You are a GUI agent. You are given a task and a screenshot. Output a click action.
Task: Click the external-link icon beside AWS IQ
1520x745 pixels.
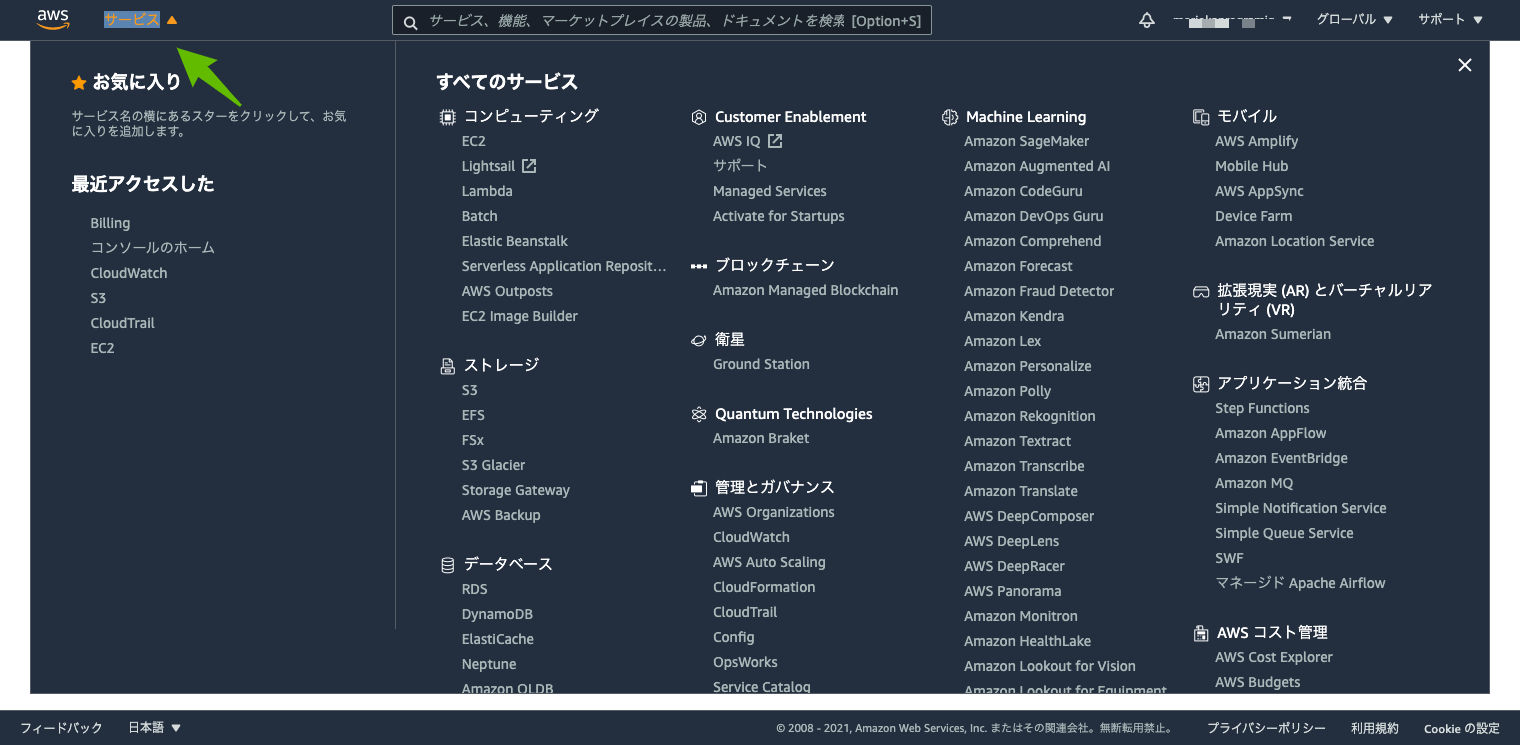(775, 141)
